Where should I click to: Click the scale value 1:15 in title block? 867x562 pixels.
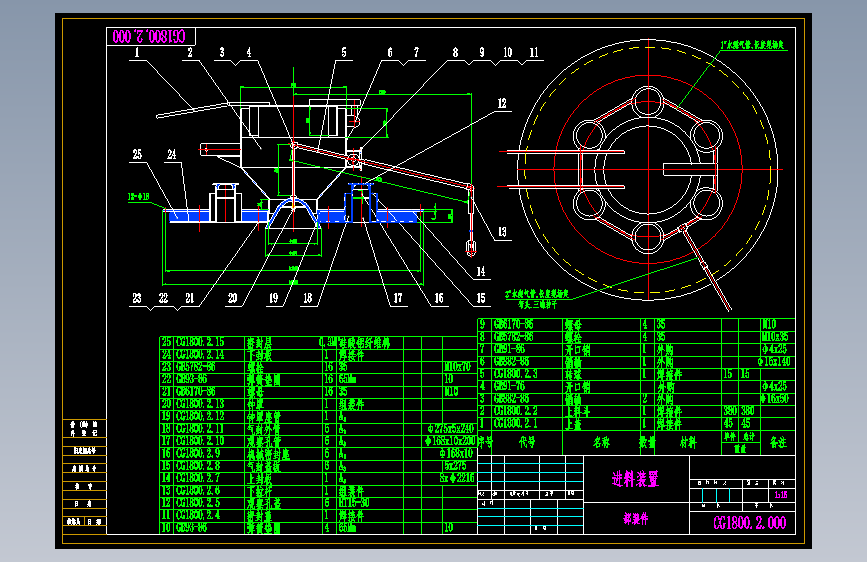[781, 495]
